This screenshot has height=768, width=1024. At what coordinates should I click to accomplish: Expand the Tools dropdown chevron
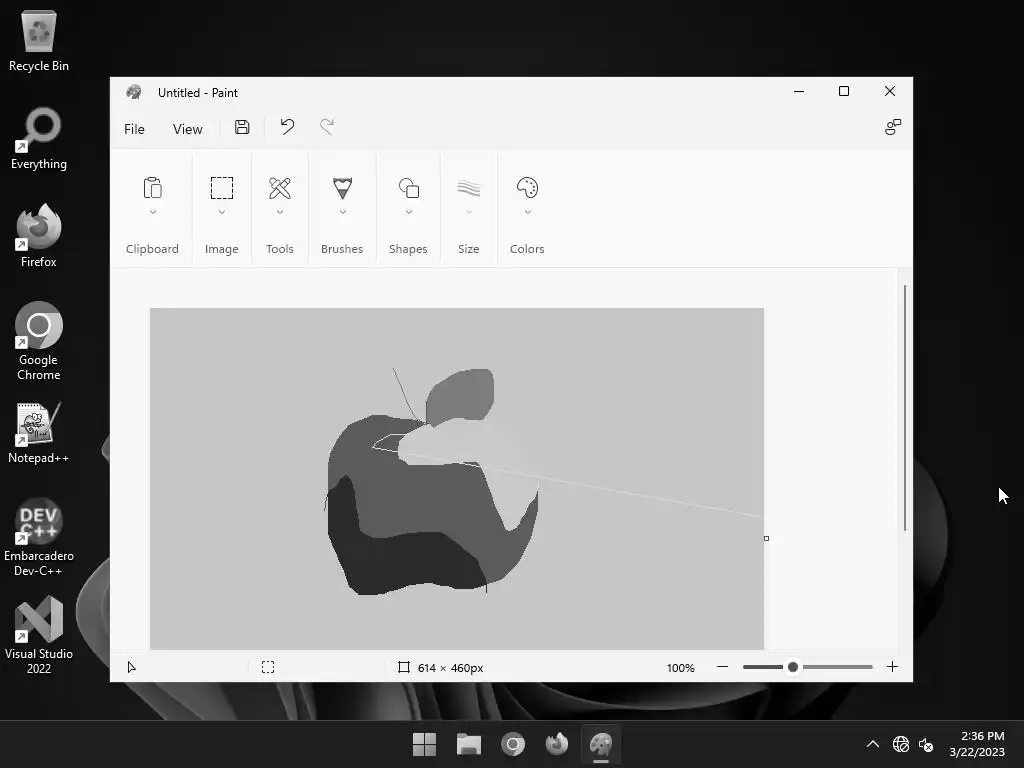(280, 212)
